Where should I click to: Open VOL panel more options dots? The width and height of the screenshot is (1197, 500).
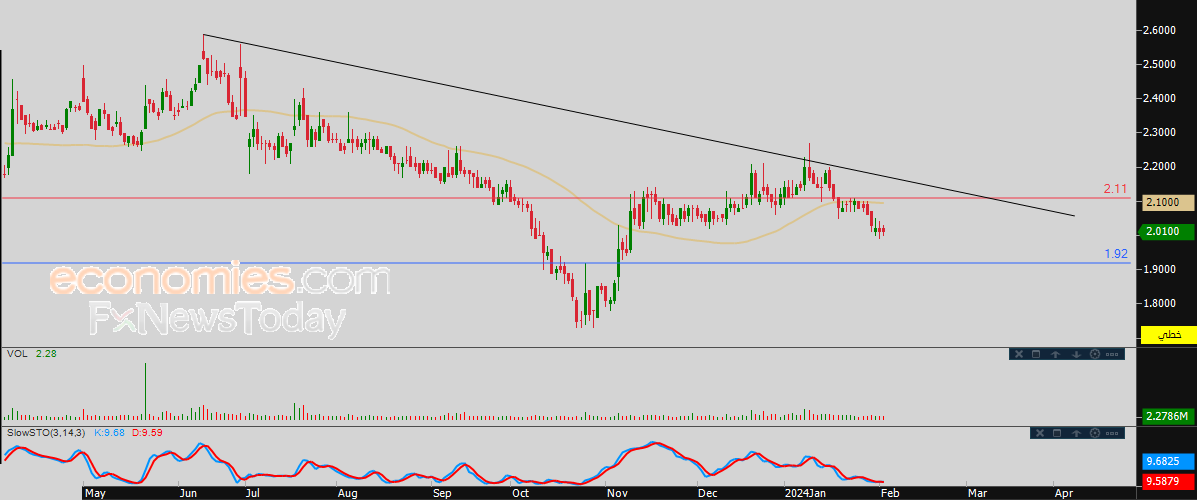1112,354
